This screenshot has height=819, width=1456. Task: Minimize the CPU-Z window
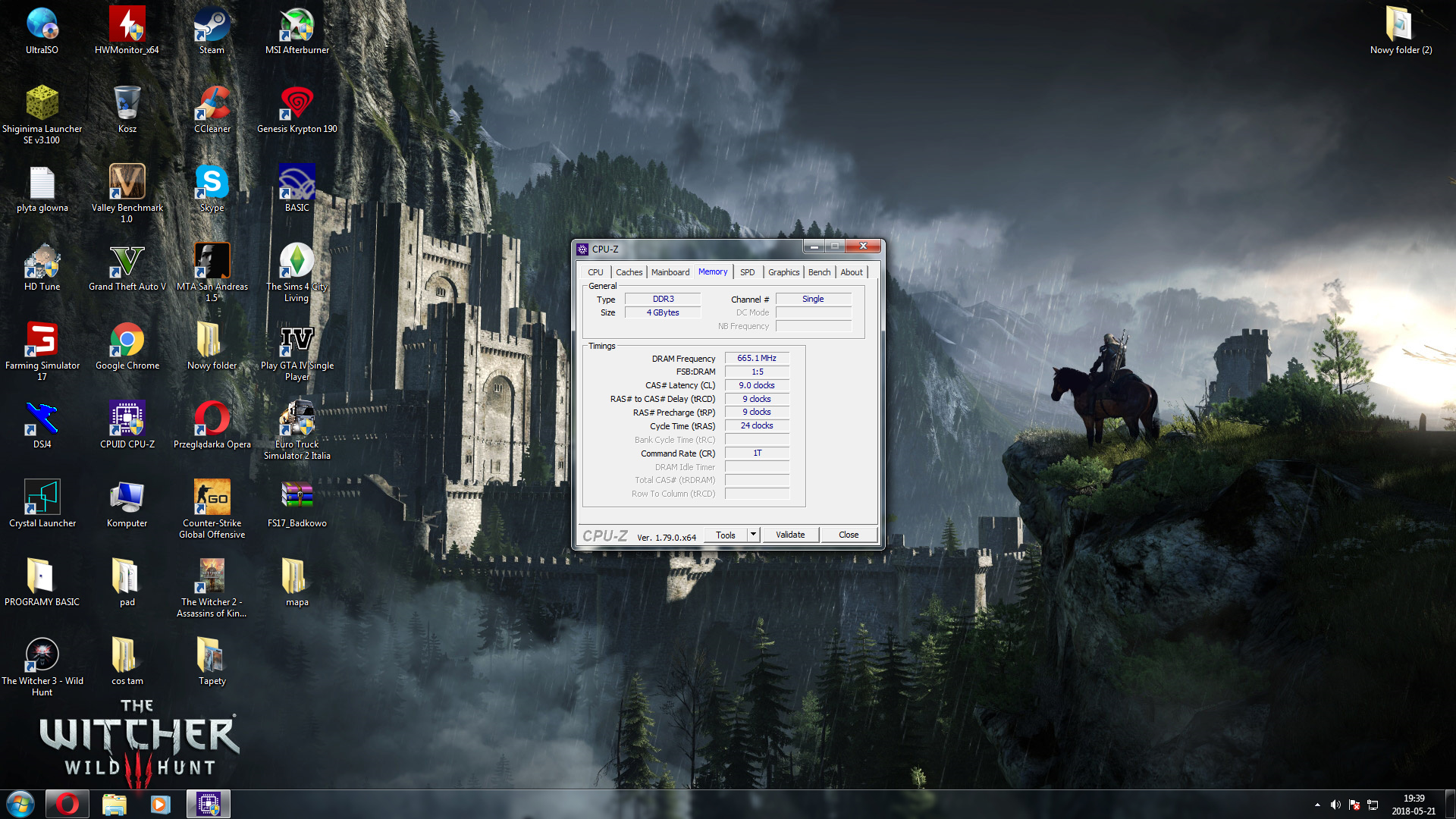(814, 246)
